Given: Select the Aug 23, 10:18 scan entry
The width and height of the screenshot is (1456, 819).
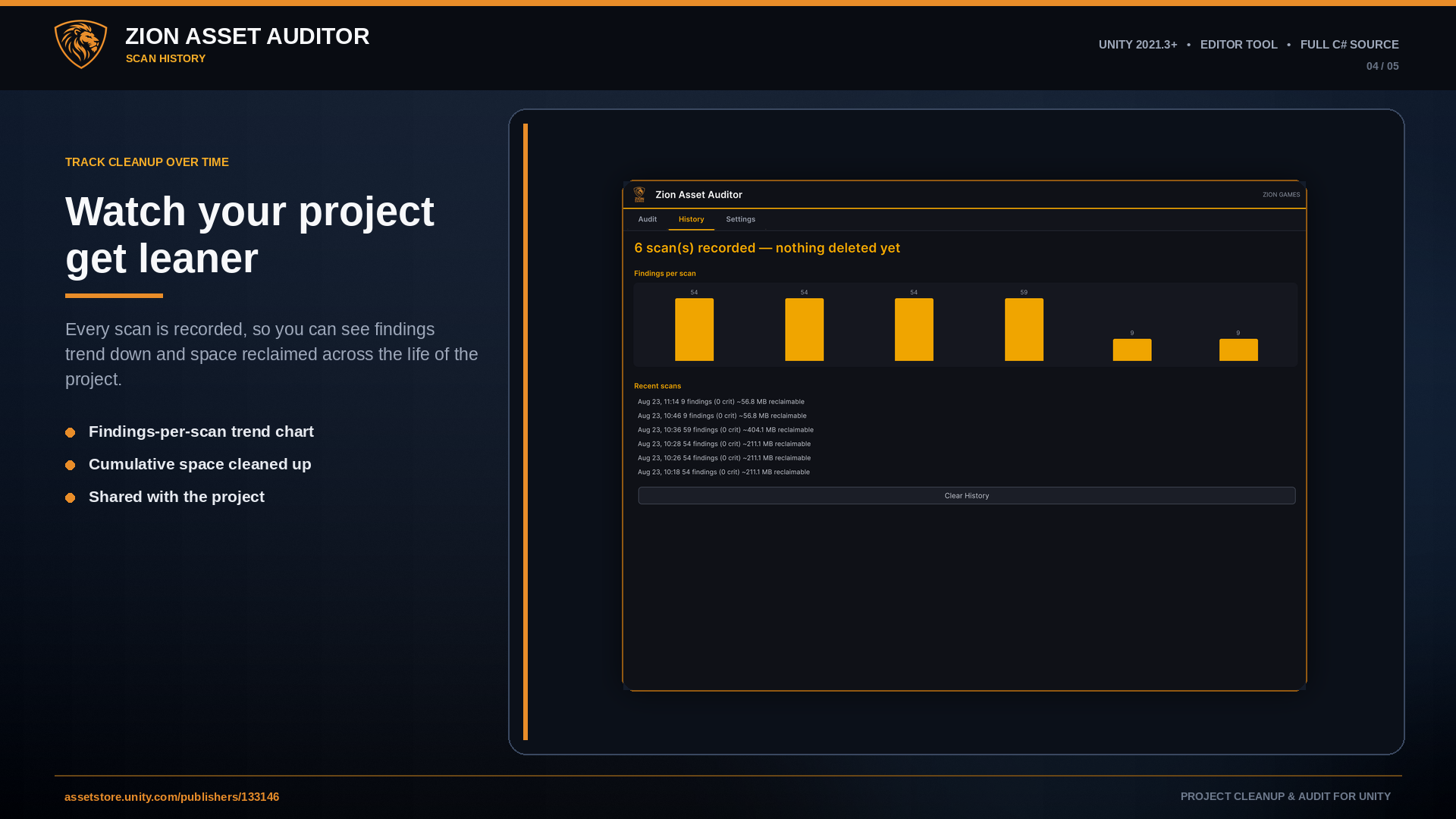Looking at the screenshot, I should pyautogui.click(x=723, y=472).
